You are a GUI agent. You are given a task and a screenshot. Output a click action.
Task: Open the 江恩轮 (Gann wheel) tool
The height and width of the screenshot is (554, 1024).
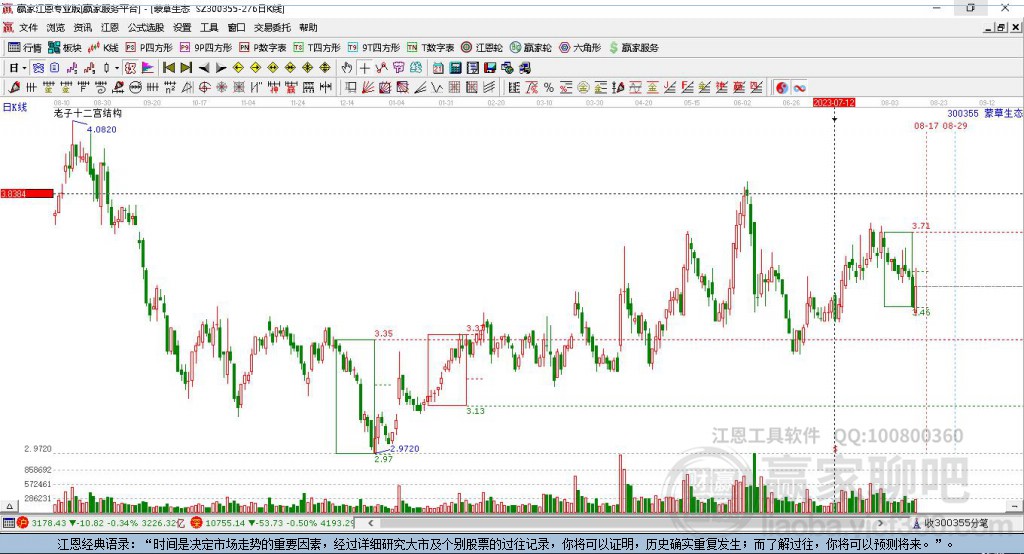[x=483, y=47]
